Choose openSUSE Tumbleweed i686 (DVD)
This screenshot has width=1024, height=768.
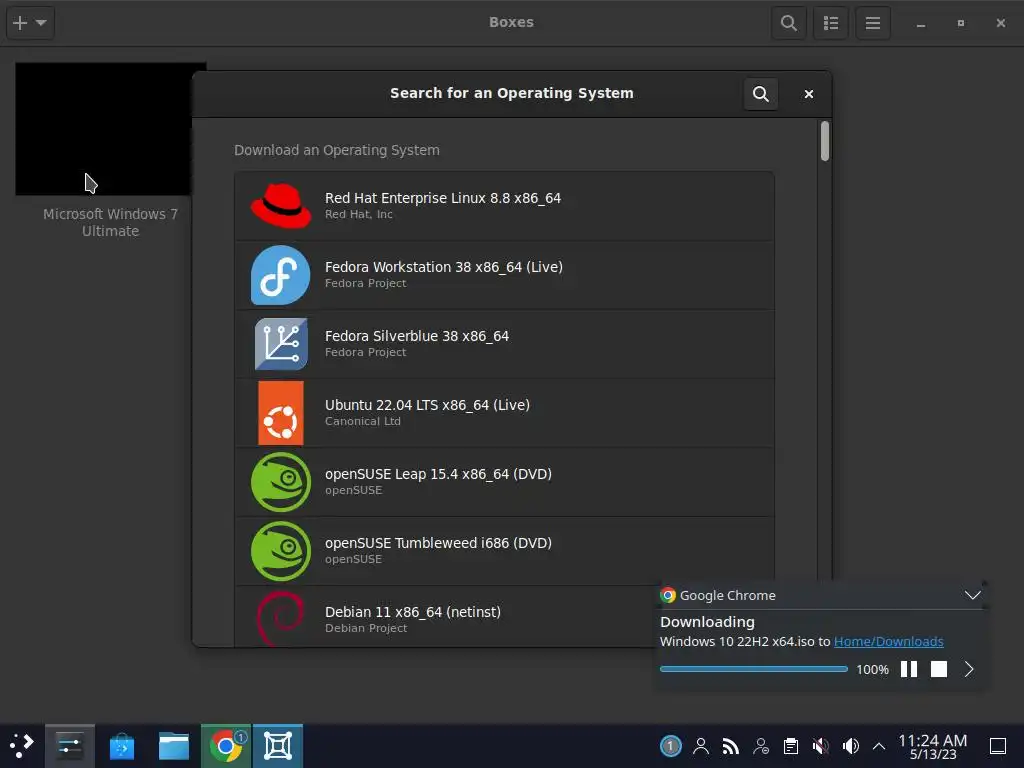[x=504, y=551]
